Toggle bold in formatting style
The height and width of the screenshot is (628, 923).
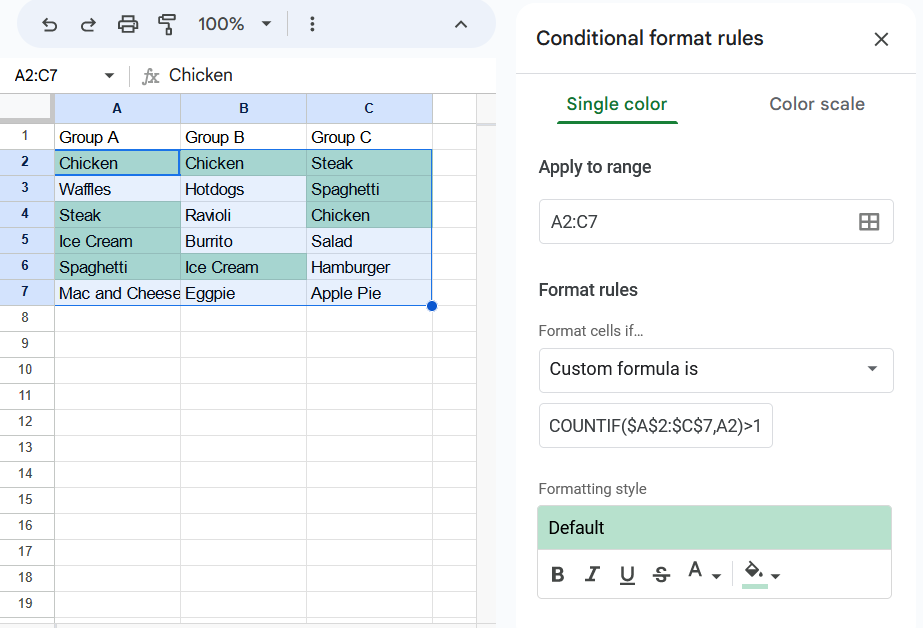558,574
